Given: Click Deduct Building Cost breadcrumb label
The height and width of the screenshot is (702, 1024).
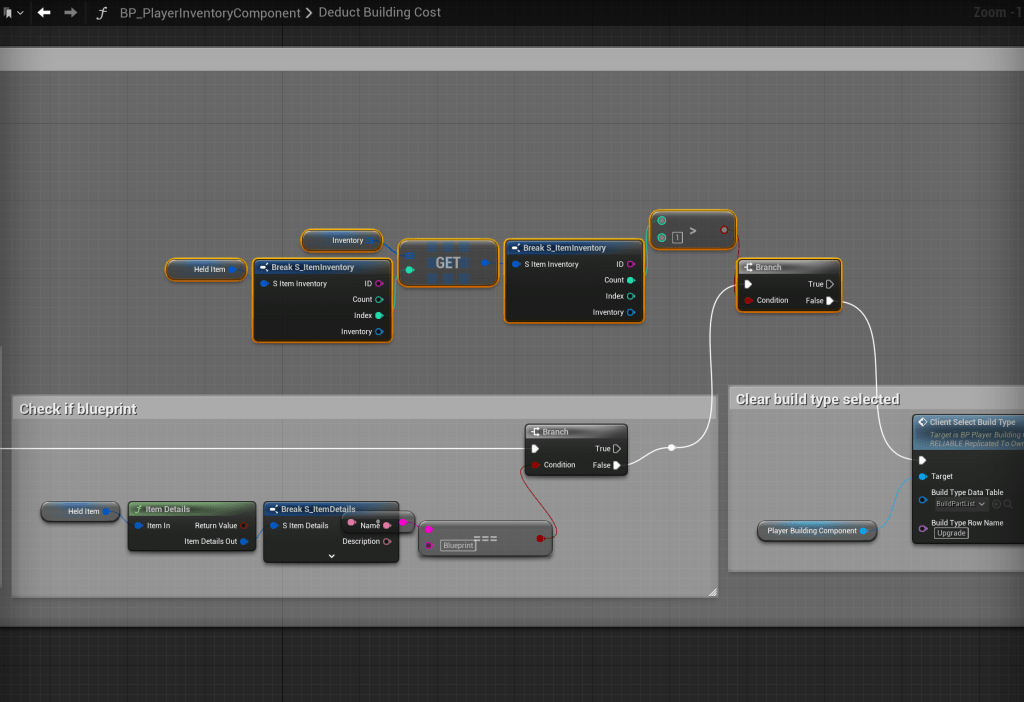Looking at the screenshot, I should 379,13.
